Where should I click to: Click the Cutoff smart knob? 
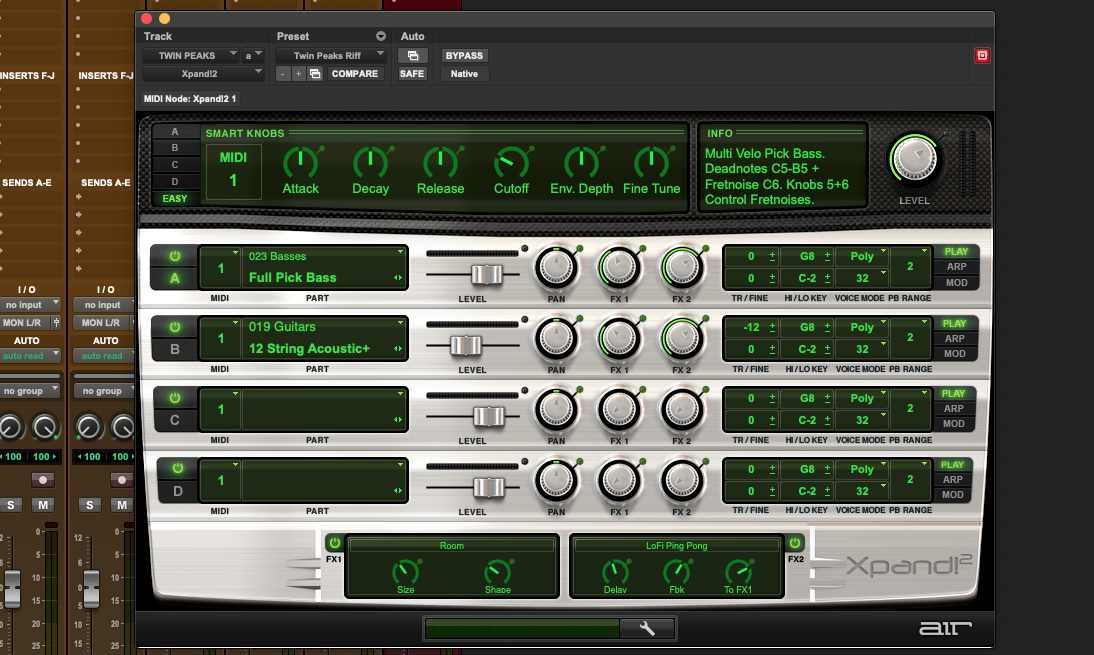tap(511, 163)
